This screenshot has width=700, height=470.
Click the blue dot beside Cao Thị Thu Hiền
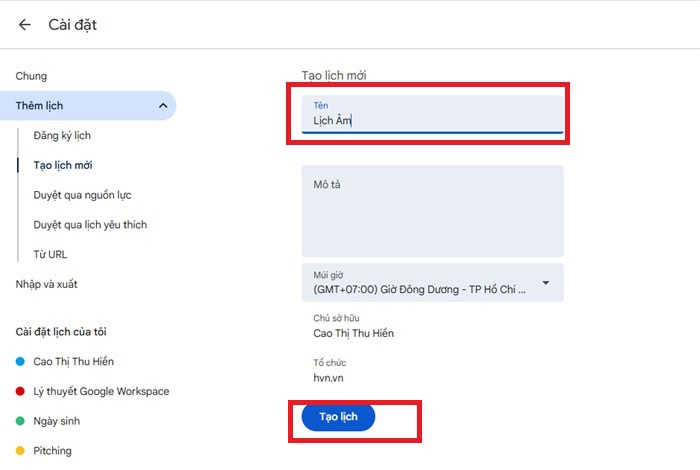(x=20, y=361)
